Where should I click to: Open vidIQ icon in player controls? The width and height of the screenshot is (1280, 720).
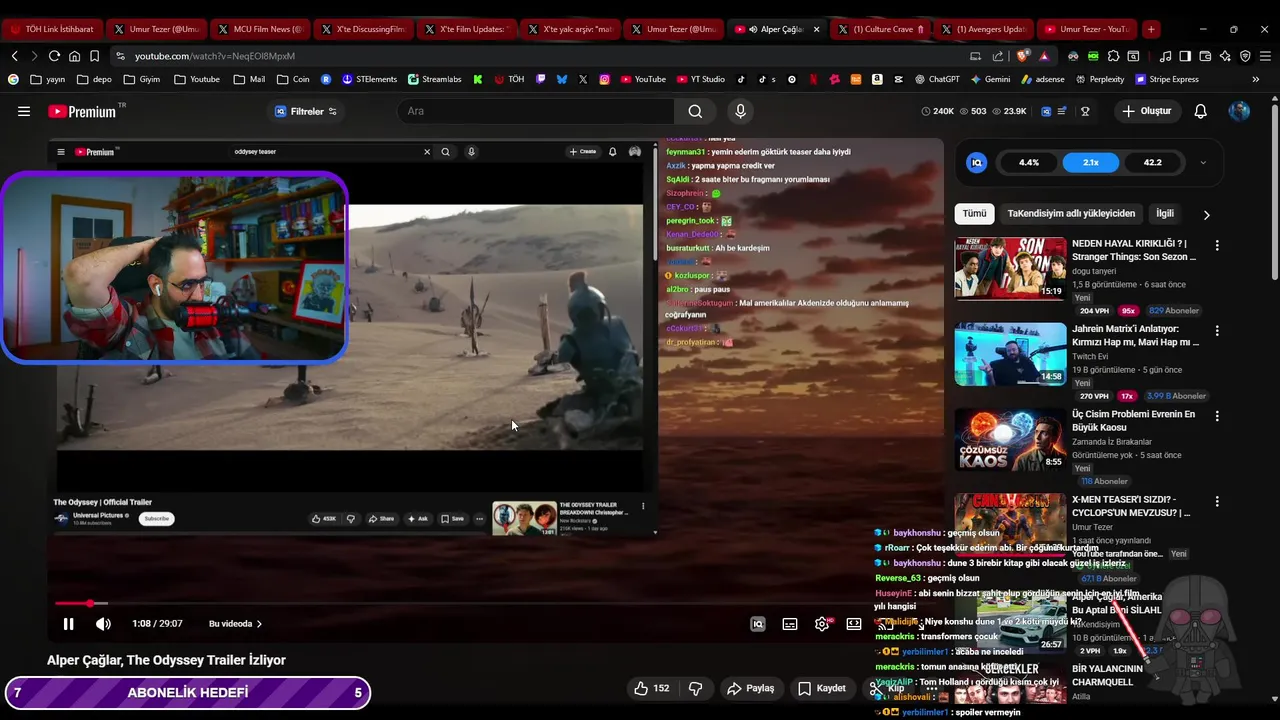click(758, 624)
